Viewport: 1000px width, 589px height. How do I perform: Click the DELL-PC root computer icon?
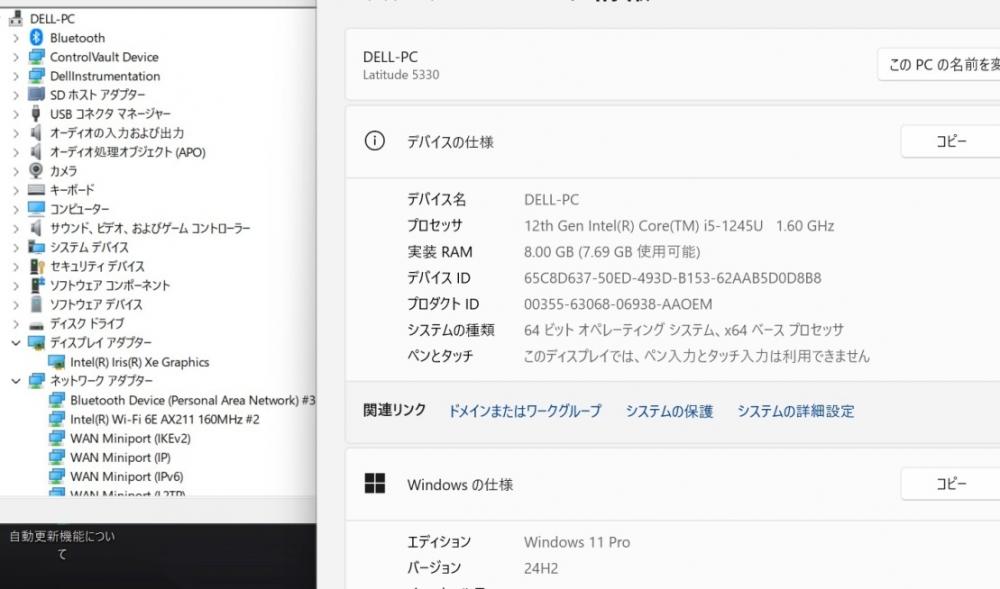16,18
